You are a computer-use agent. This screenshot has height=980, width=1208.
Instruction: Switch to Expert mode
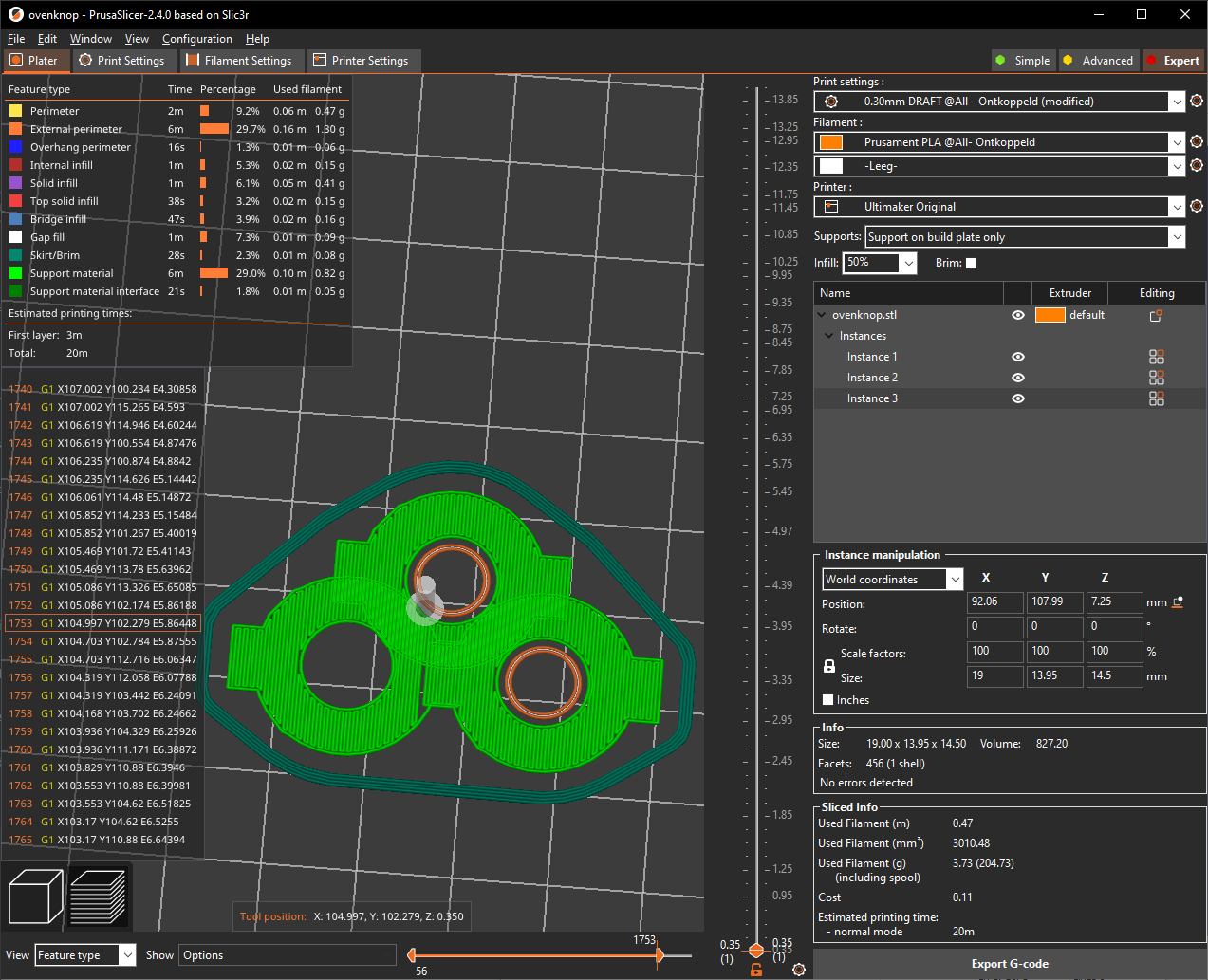tap(1173, 61)
